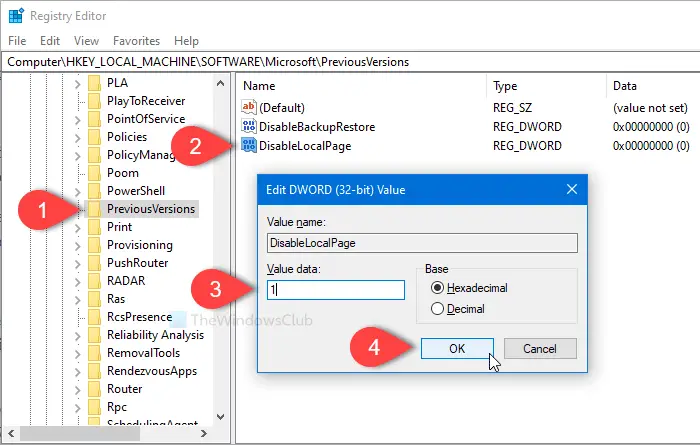700x445 pixels.
Task: Click the PointOfService folder icon
Action: pos(94,119)
